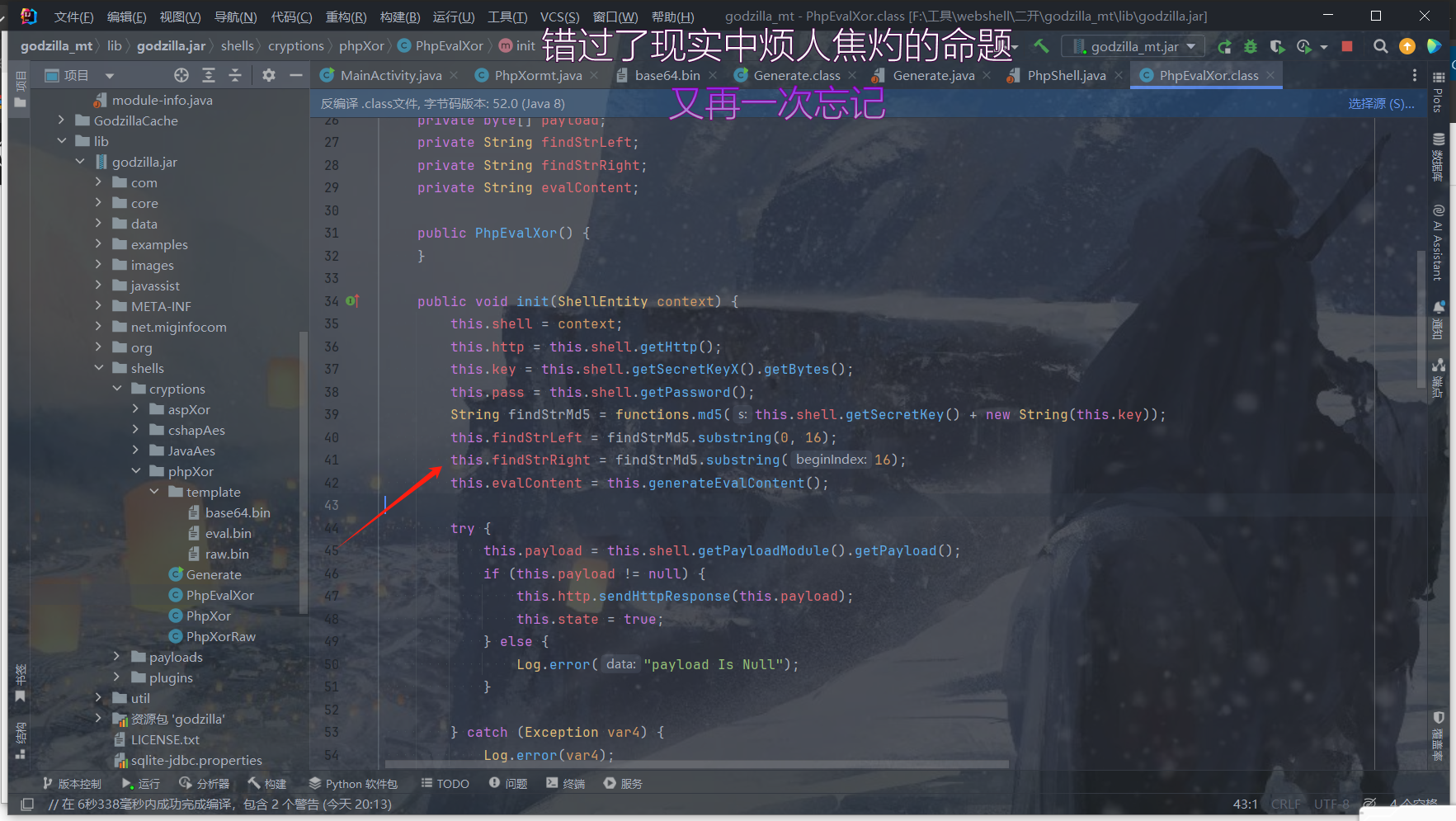The height and width of the screenshot is (821, 1456).
Task: Open the Refactor menu
Action: coord(346,17)
